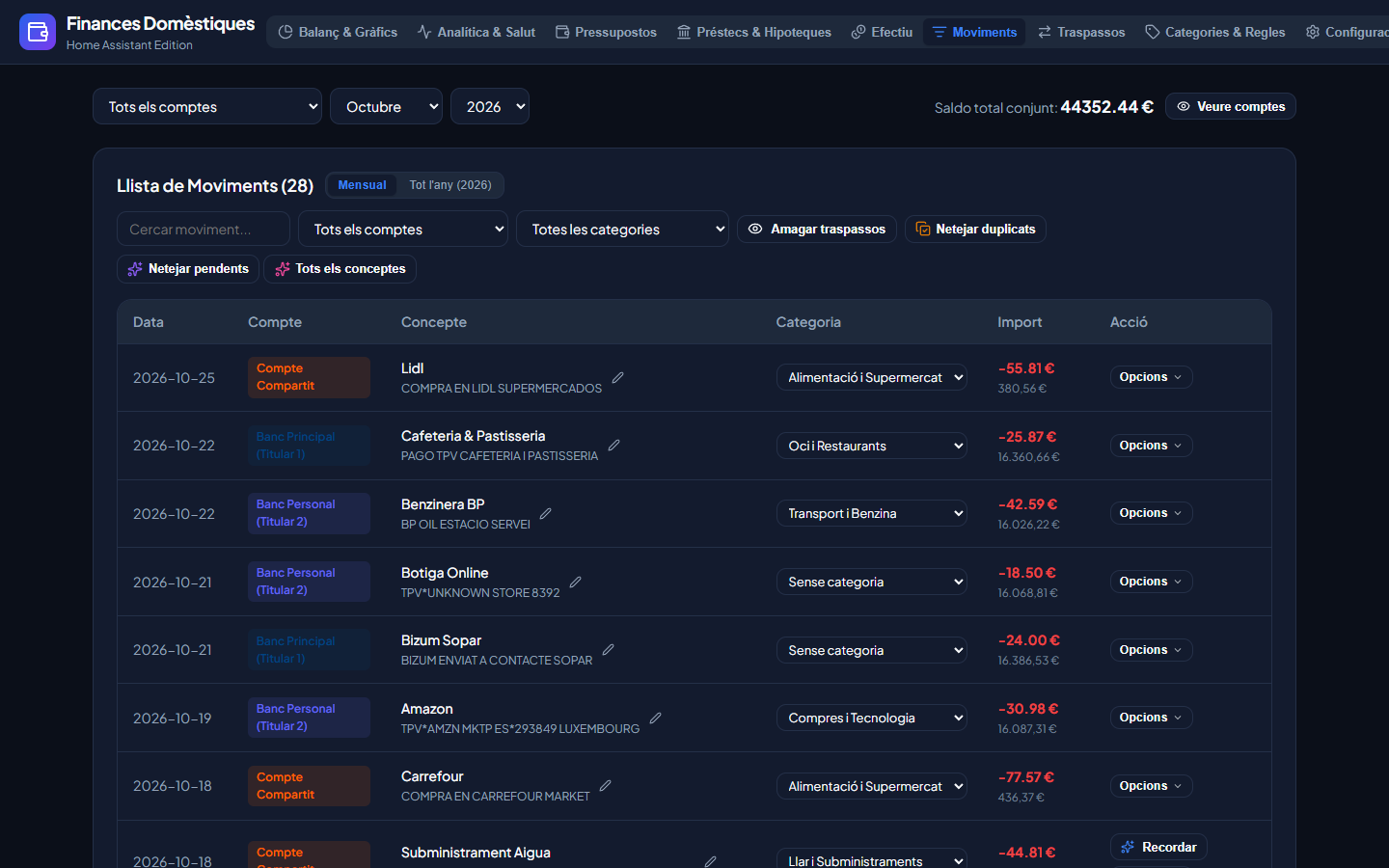This screenshot has width=1389, height=868.
Task: Expand Opcions menu for Lidl row
Action: 1151,377
